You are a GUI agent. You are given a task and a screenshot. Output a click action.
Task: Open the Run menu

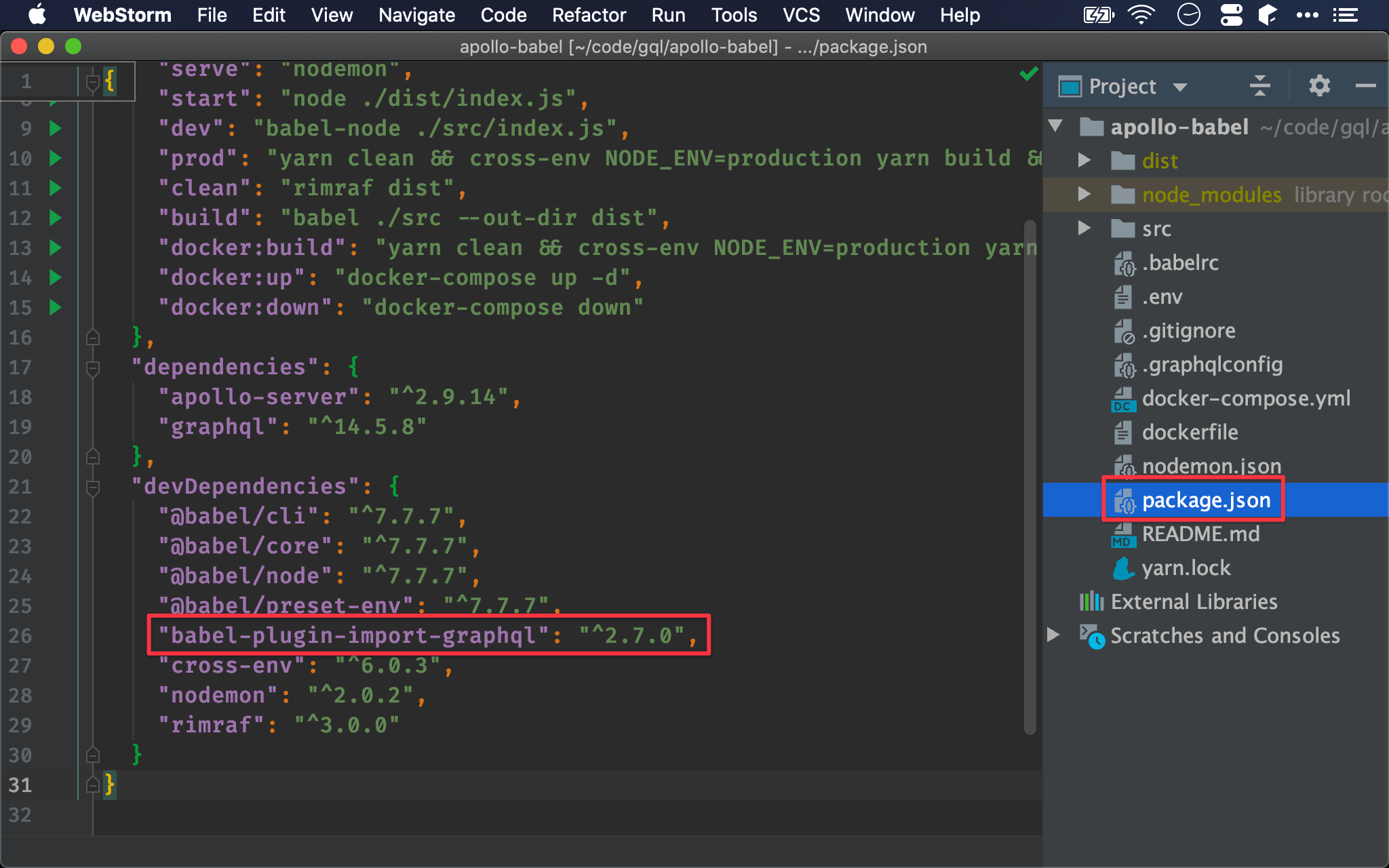(x=669, y=15)
